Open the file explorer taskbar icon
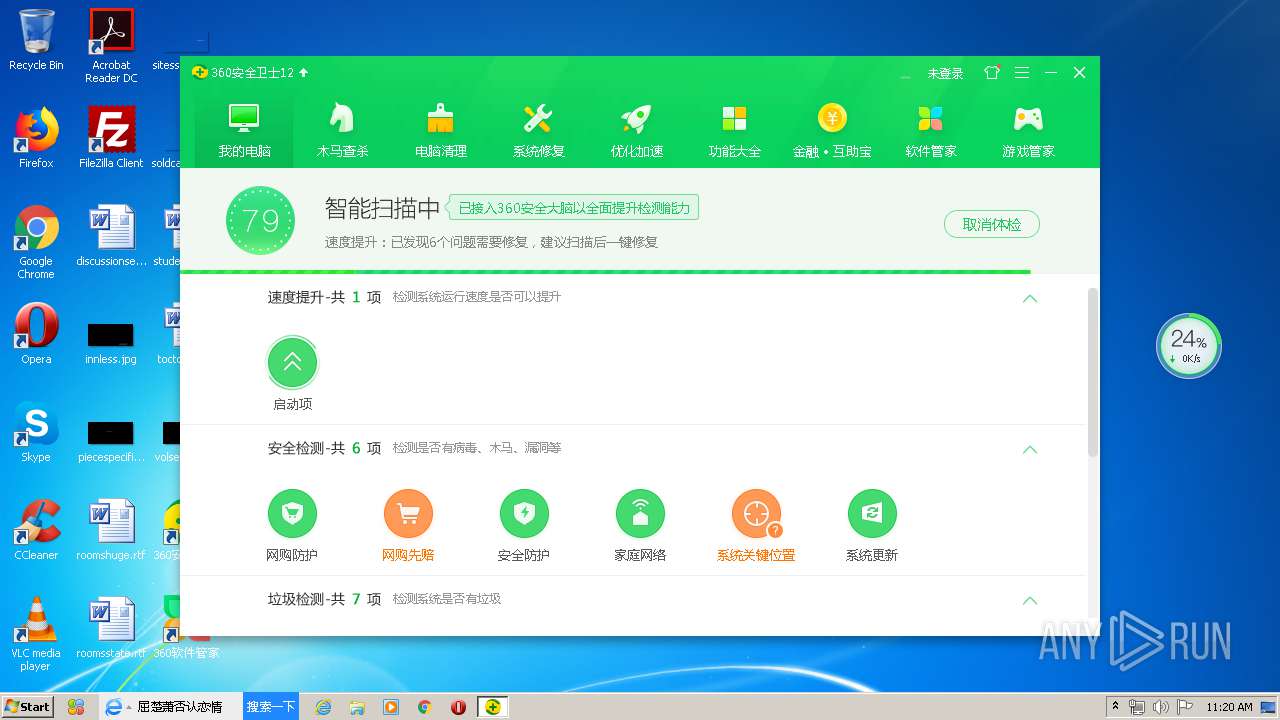 (357, 707)
